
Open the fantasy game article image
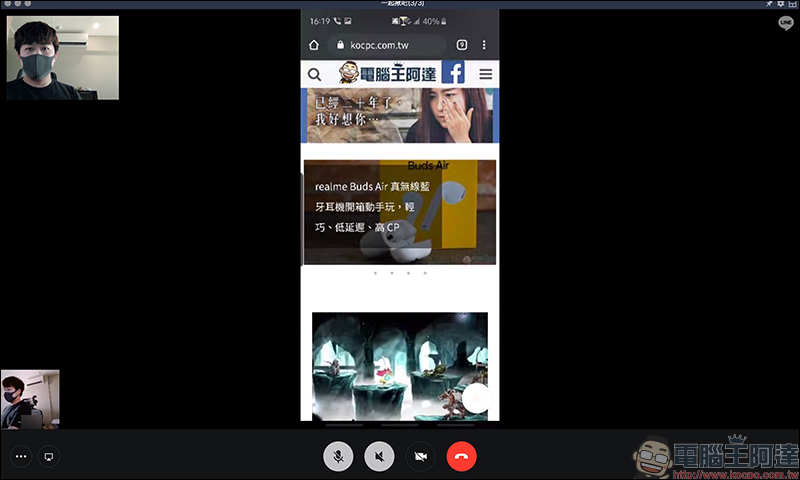point(400,366)
